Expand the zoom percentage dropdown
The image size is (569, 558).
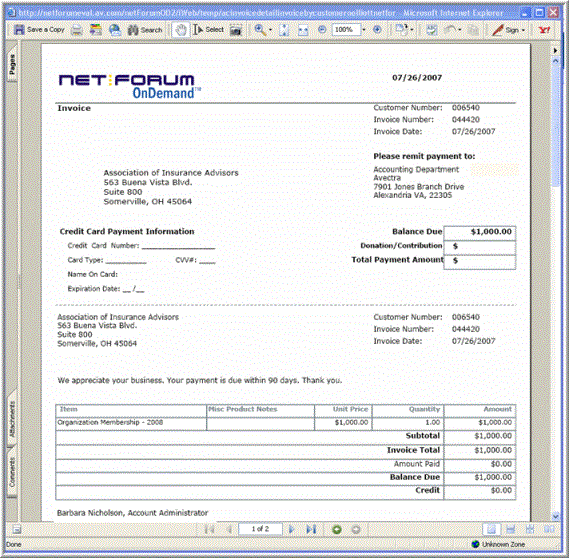pos(364,30)
